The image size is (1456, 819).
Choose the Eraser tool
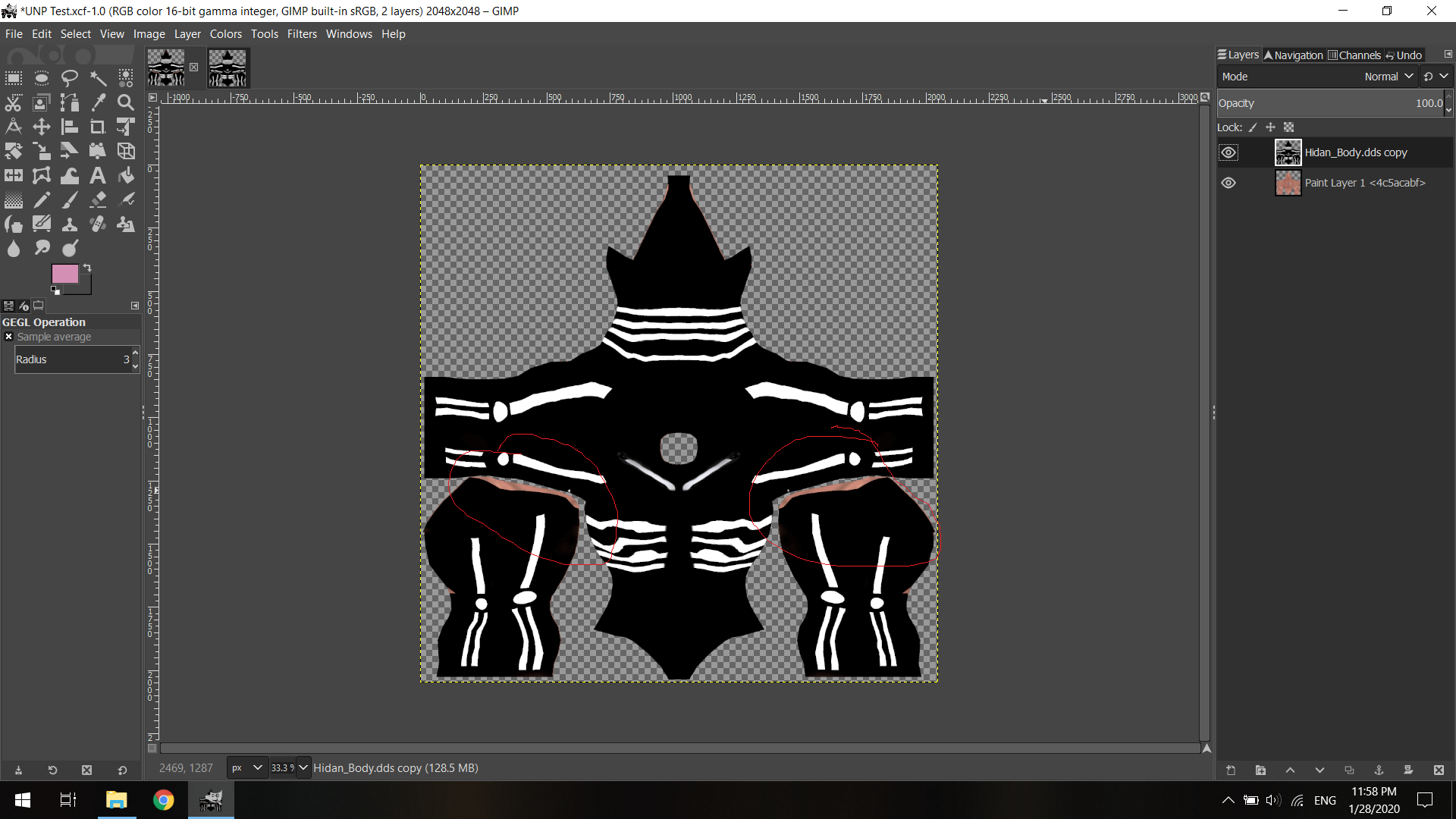click(x=98, y=200)
